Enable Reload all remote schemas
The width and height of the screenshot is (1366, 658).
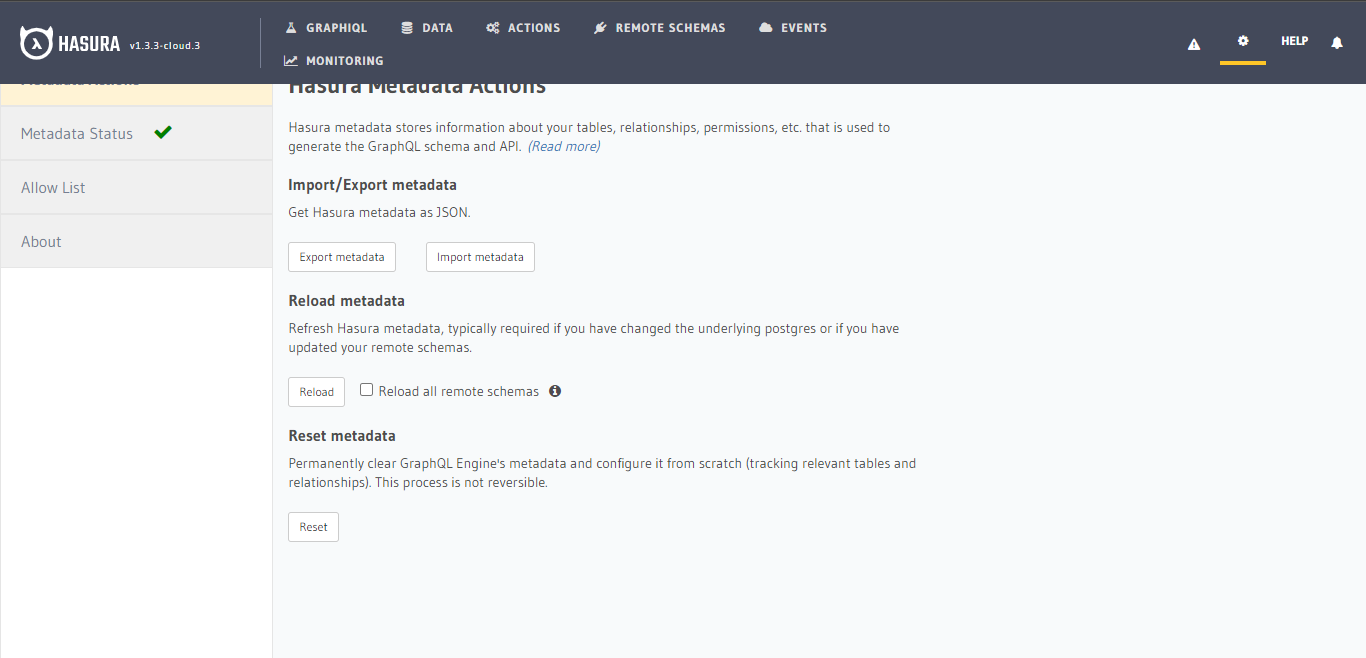[x=366, y=389]
